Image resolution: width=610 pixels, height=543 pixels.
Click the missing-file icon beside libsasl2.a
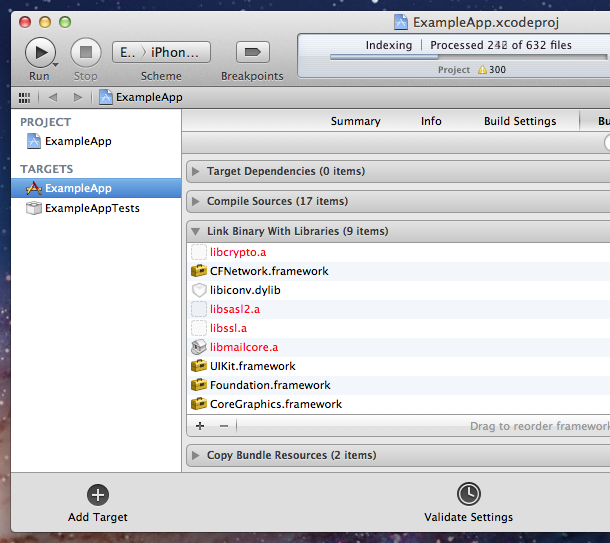[x=199, y=309]
